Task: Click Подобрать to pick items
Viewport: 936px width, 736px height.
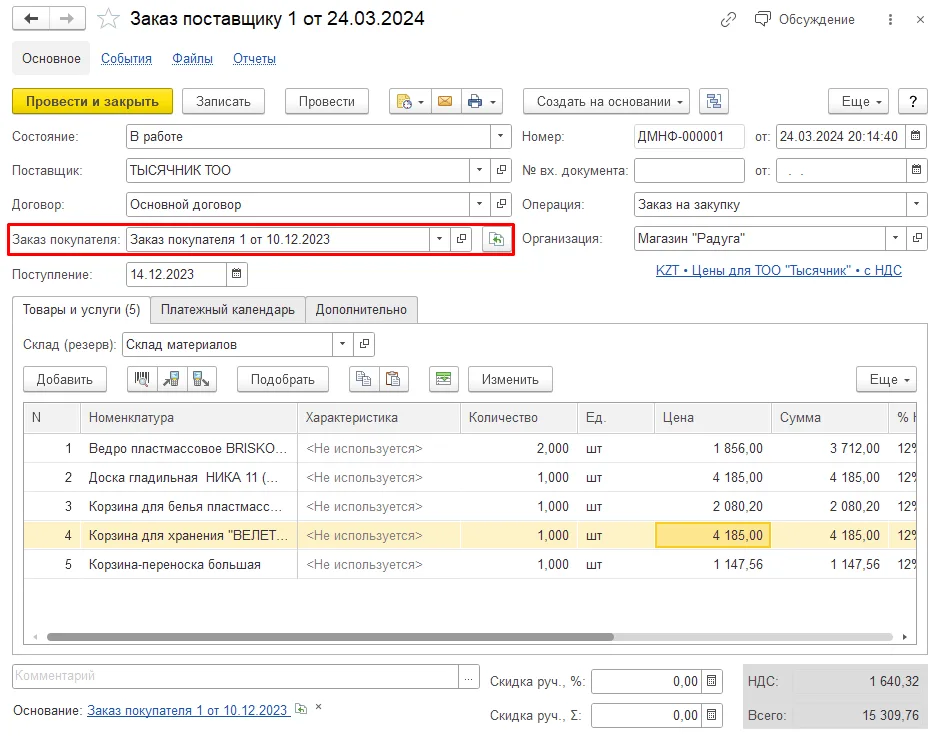Action: 283,379
